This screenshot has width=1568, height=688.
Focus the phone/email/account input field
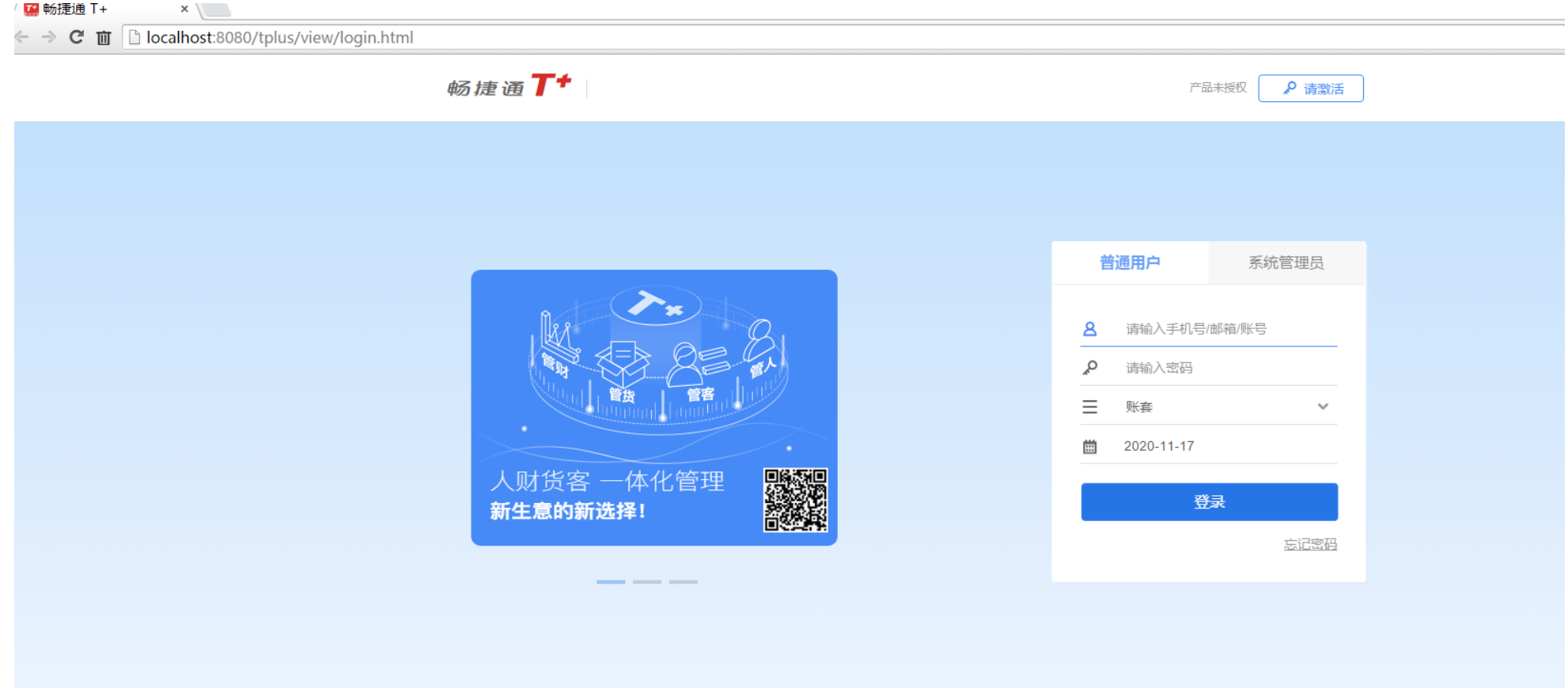click(x=1209, y=329)
